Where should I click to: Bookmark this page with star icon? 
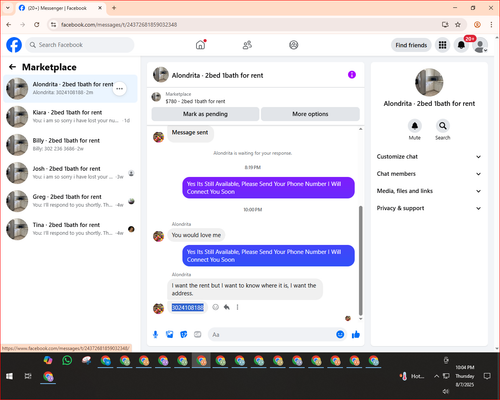click(458, 24)
